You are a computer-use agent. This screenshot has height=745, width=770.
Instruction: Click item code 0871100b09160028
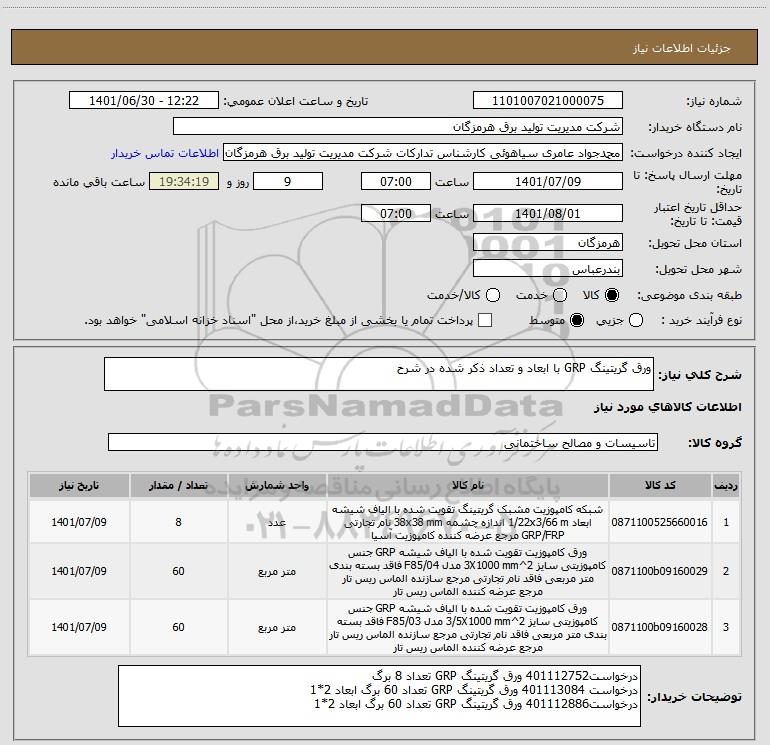point(660,627)
